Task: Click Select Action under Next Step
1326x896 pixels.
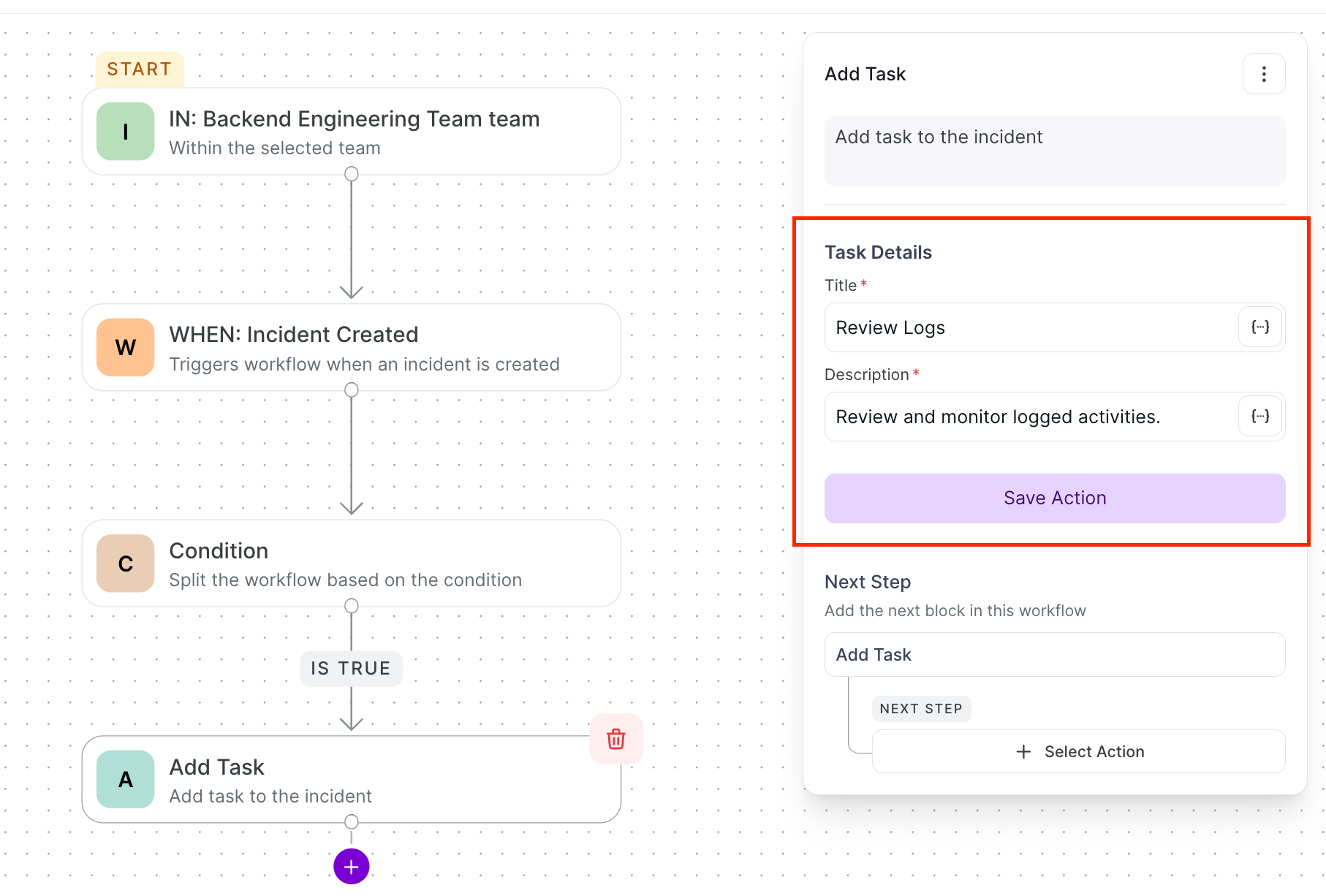Action: coord(1079,751)
